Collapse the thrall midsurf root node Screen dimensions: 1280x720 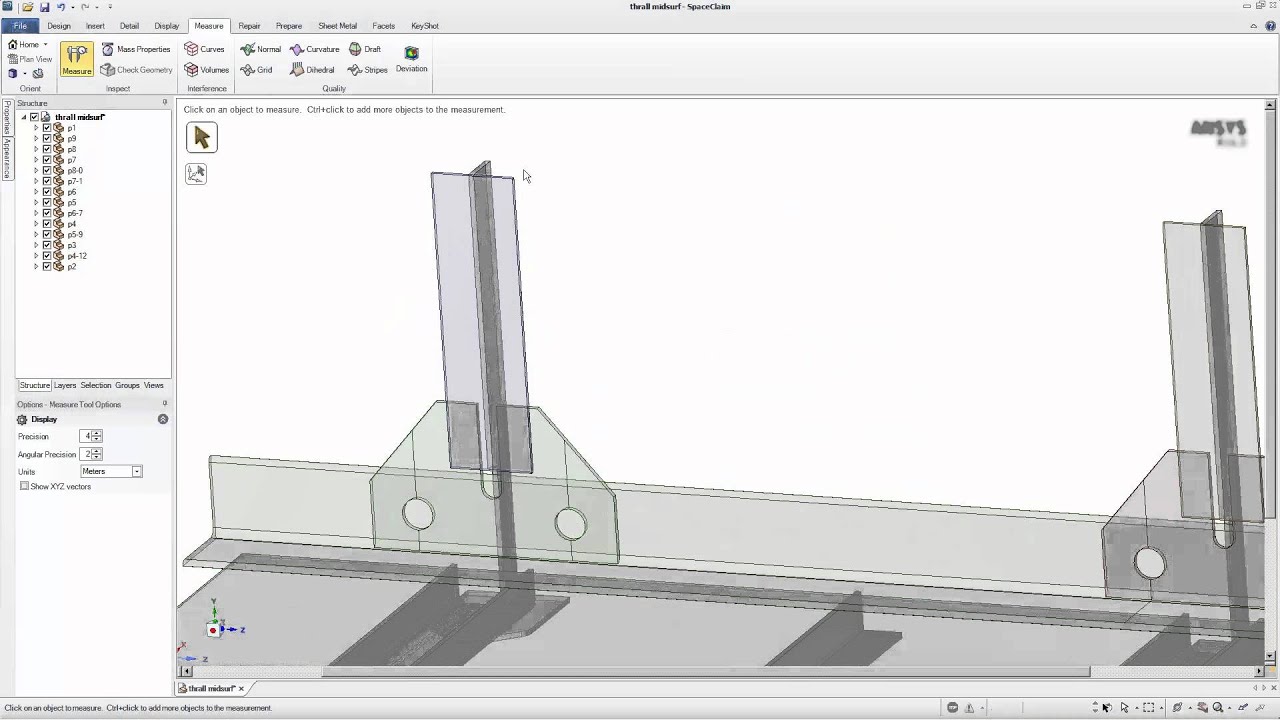24,117
